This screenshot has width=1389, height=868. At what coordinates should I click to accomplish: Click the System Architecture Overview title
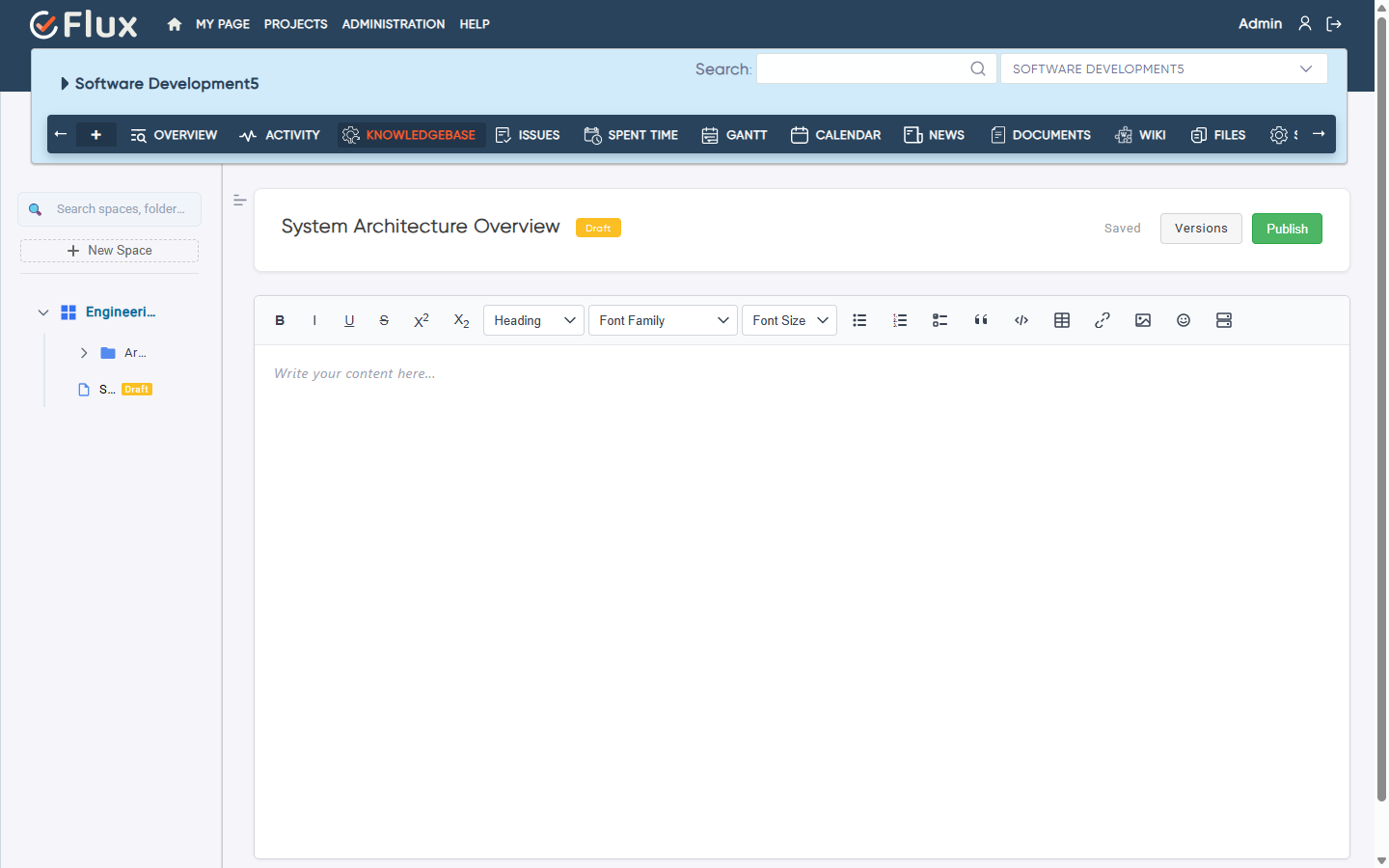(421, 226)
